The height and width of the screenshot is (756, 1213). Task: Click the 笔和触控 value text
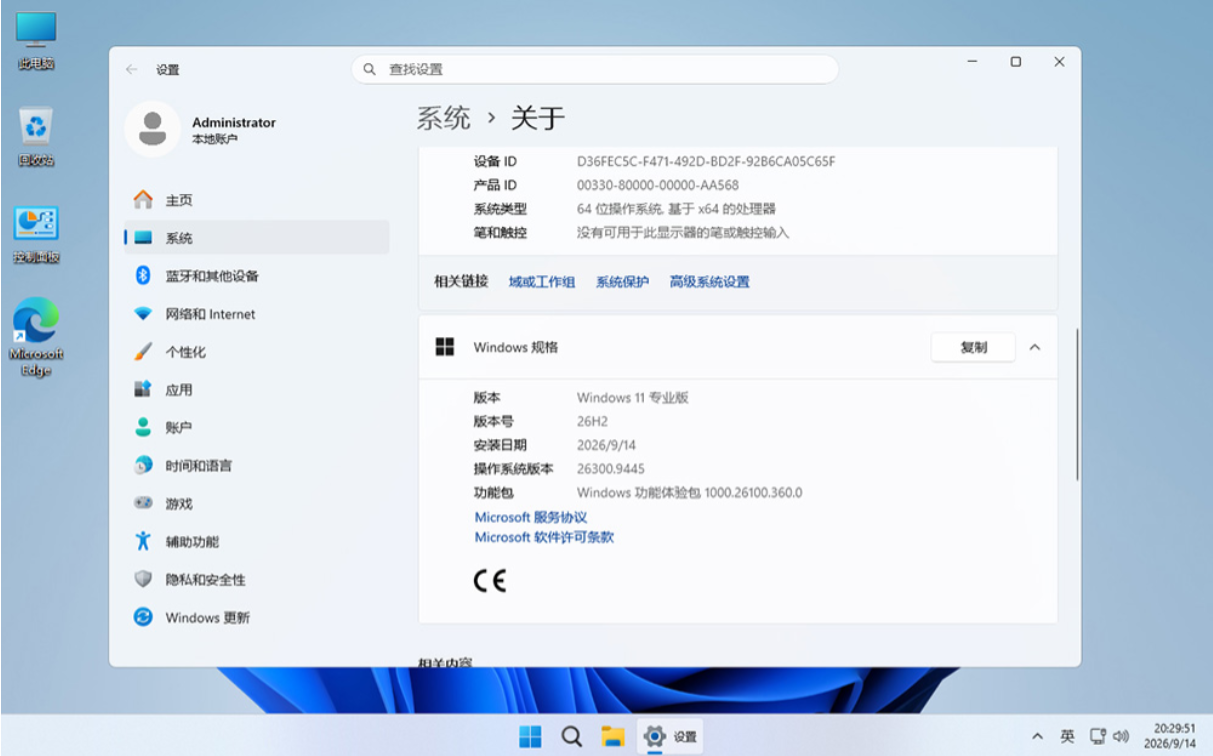pos(683,232)
